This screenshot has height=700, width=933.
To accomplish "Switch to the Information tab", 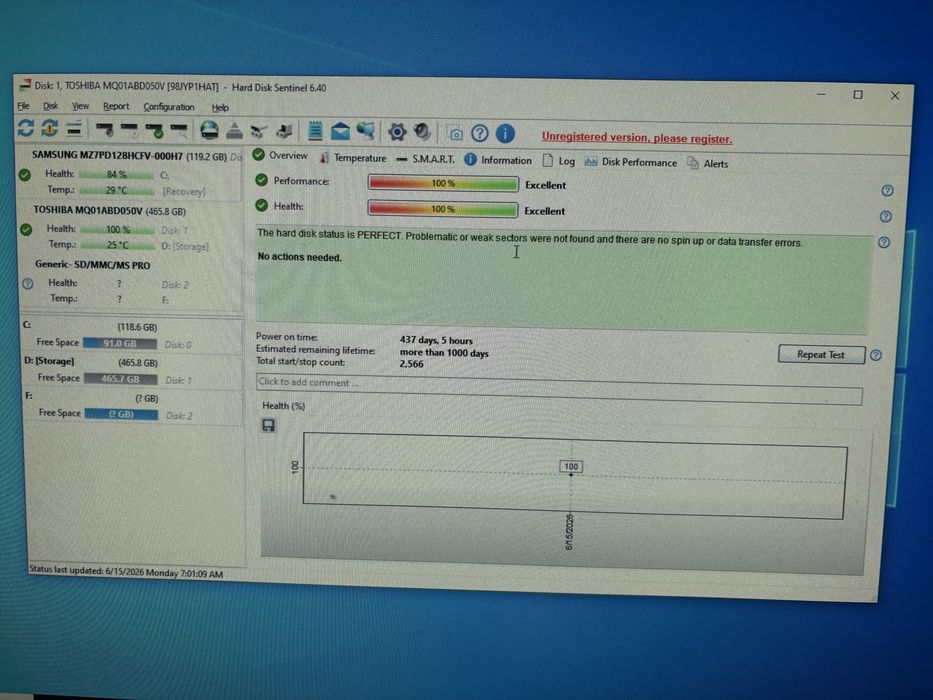I will pyautogui.click(x=498, y=160).
